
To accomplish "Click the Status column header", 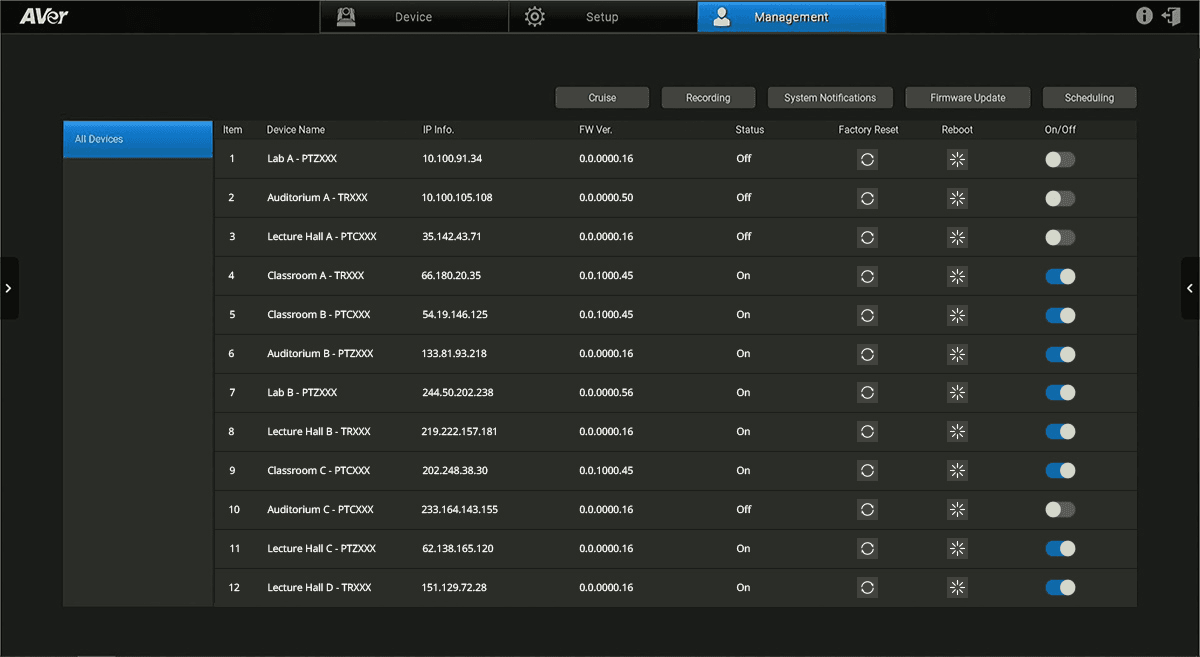I will click(749, 130).
